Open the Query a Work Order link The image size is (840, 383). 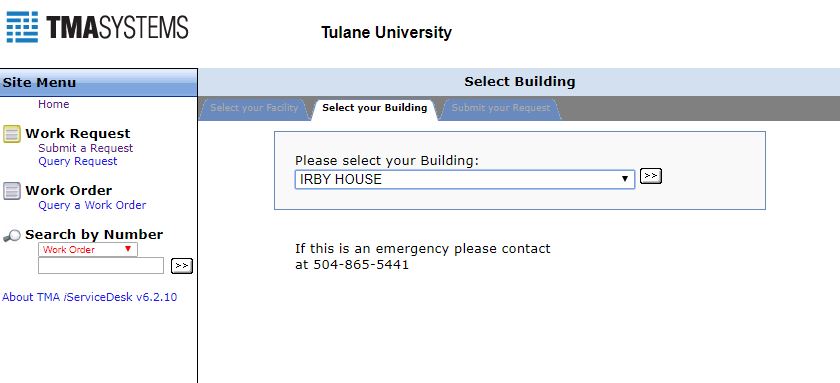(92, 205)
